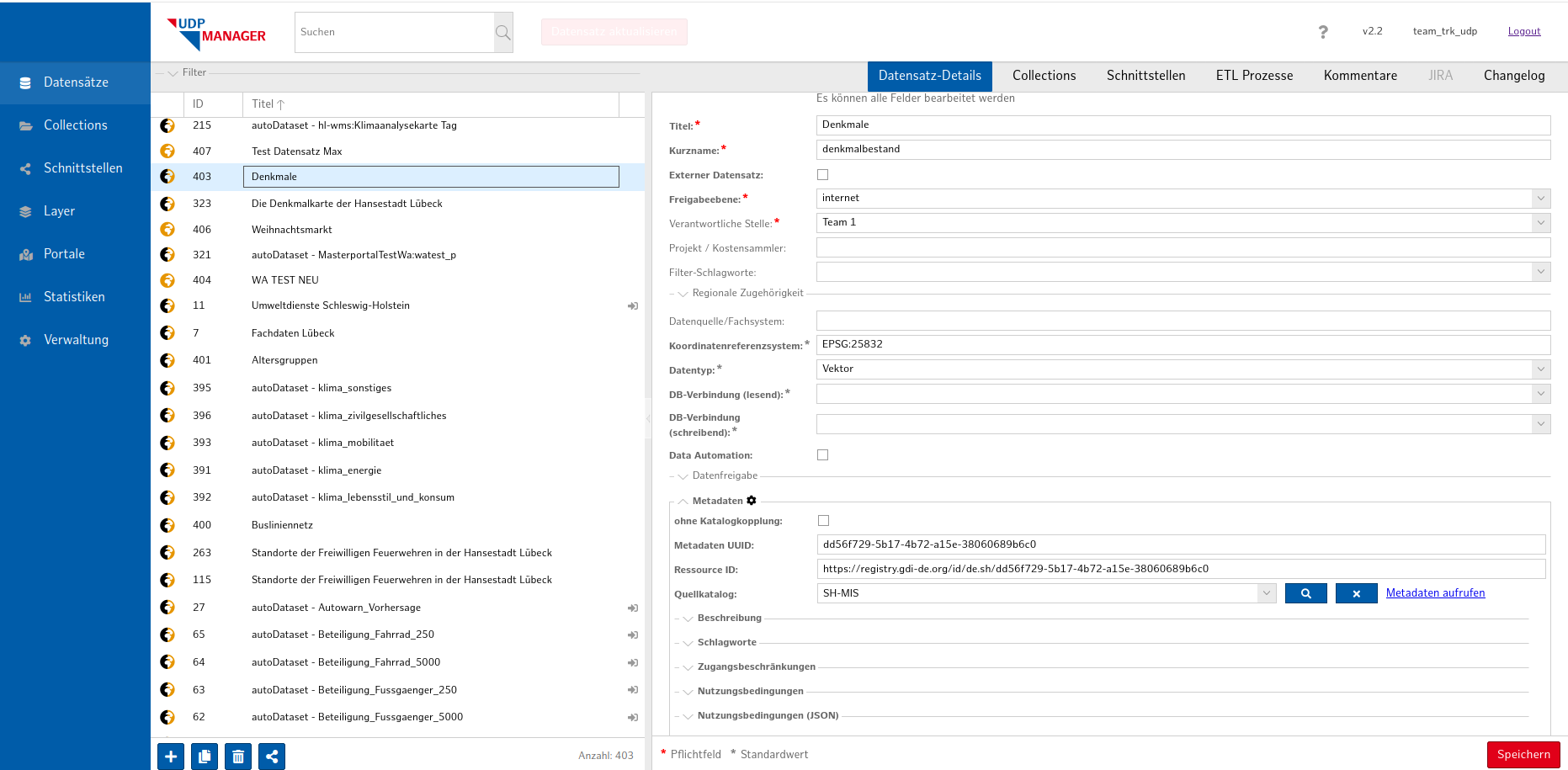Click the duplicate dataset copy icon
This screenshot has width=1568, height=770.
click(205, 757)
